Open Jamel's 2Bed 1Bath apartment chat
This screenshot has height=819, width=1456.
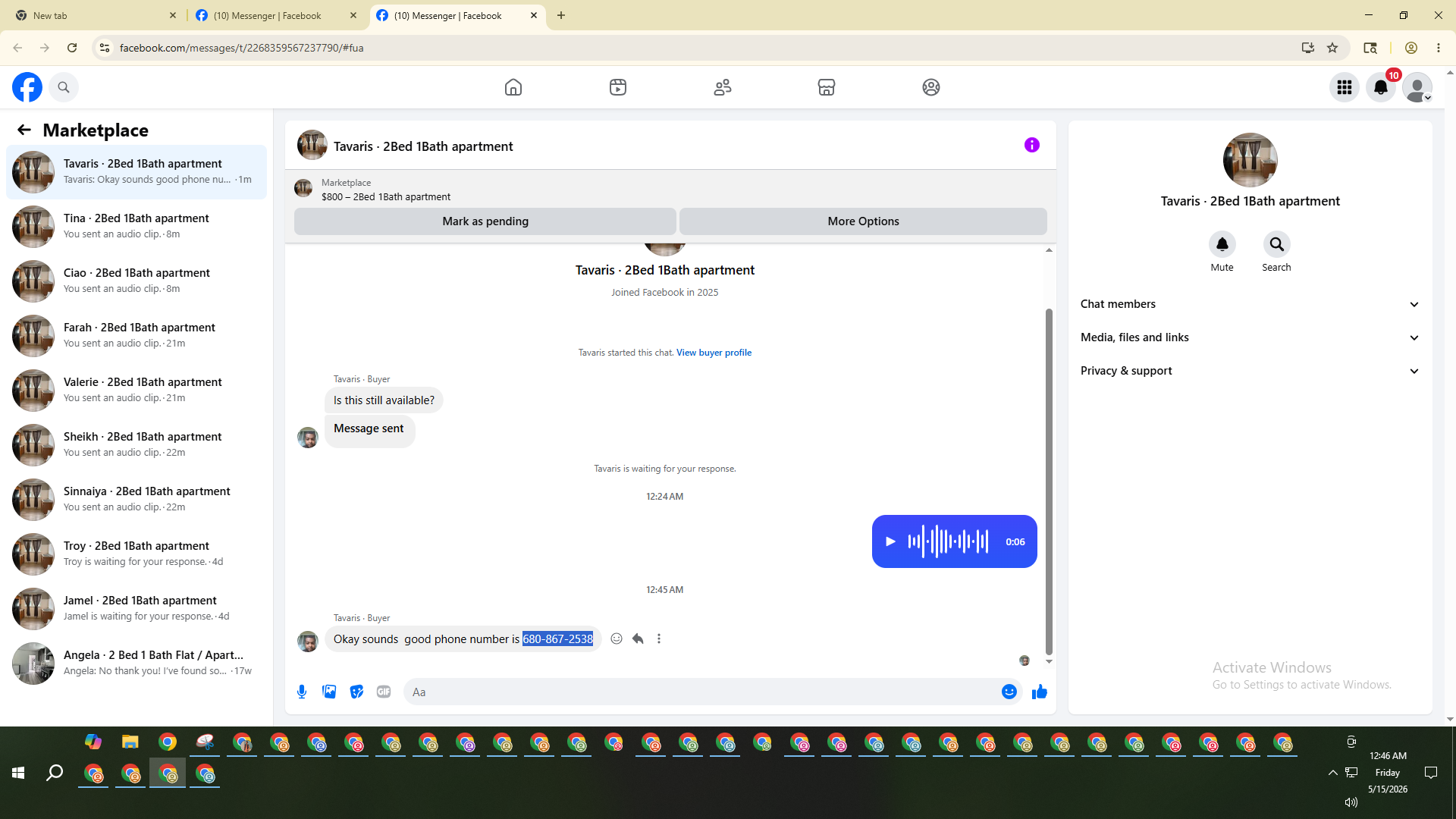tap(136, 609)
